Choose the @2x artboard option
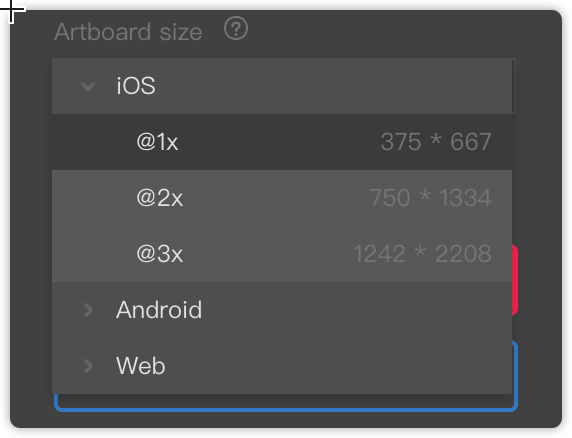This screenshot has width=572, height=438. (282, 198)
